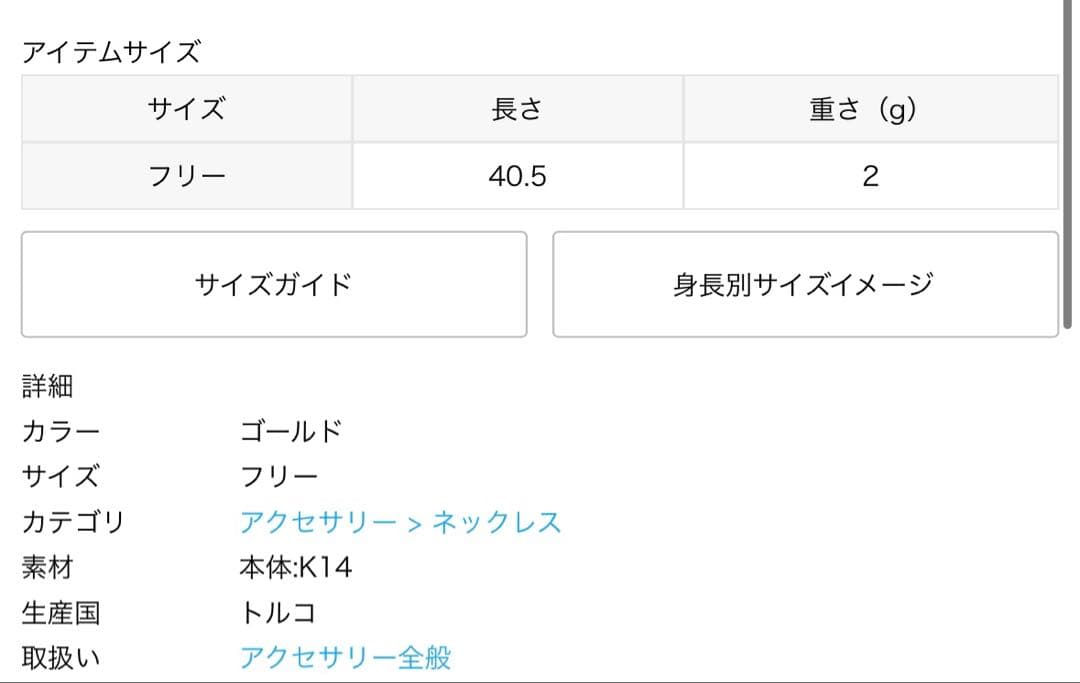
Task: Select the カラー label ゴールド value
Action: pyautogui.click(x=290, y=431)
